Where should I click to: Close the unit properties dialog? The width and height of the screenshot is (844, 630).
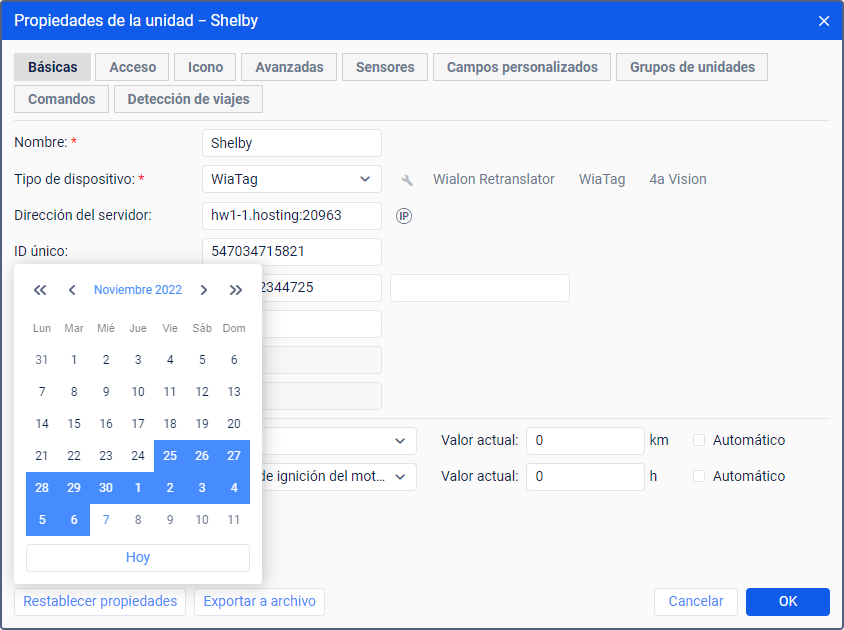[824, 20]
